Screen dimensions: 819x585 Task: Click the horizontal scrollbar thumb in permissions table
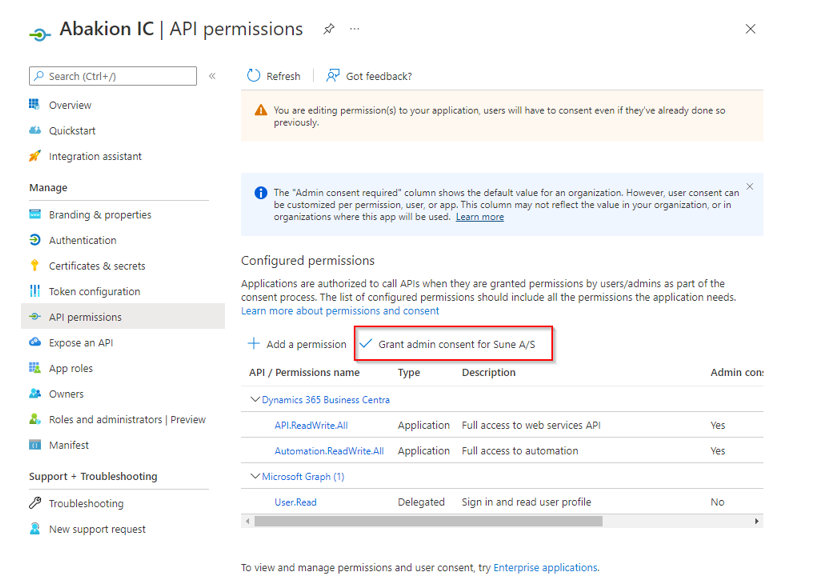[428, 521]
